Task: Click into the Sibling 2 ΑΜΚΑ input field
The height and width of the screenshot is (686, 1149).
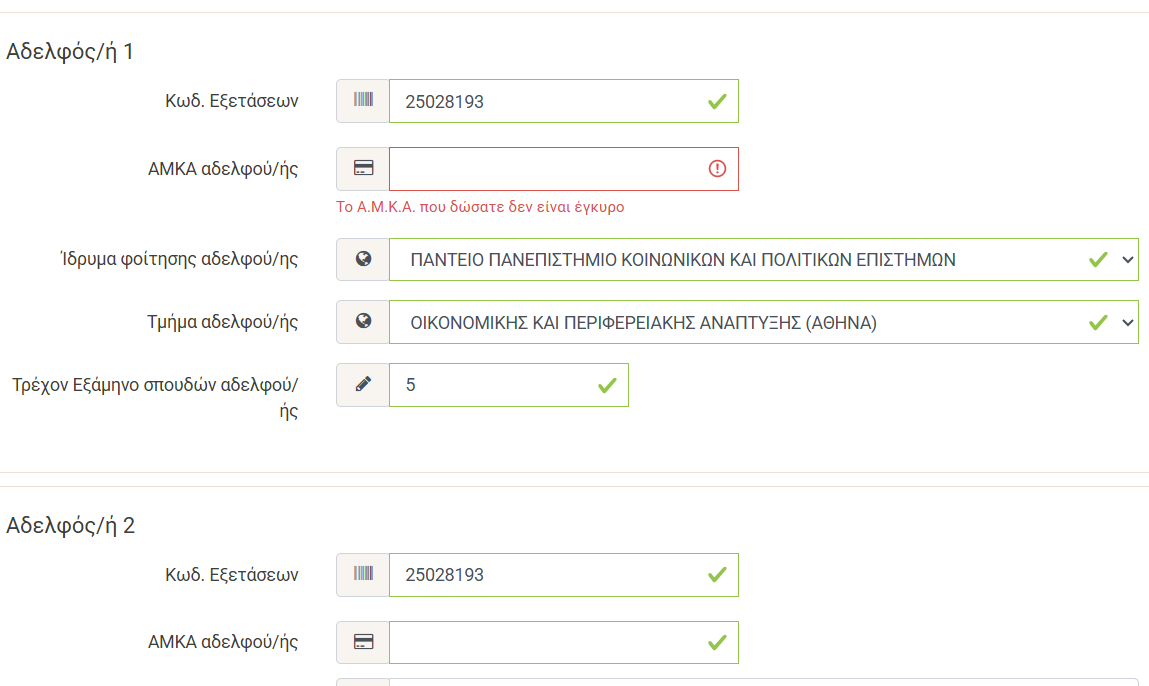Action: [x=540, y=642]
